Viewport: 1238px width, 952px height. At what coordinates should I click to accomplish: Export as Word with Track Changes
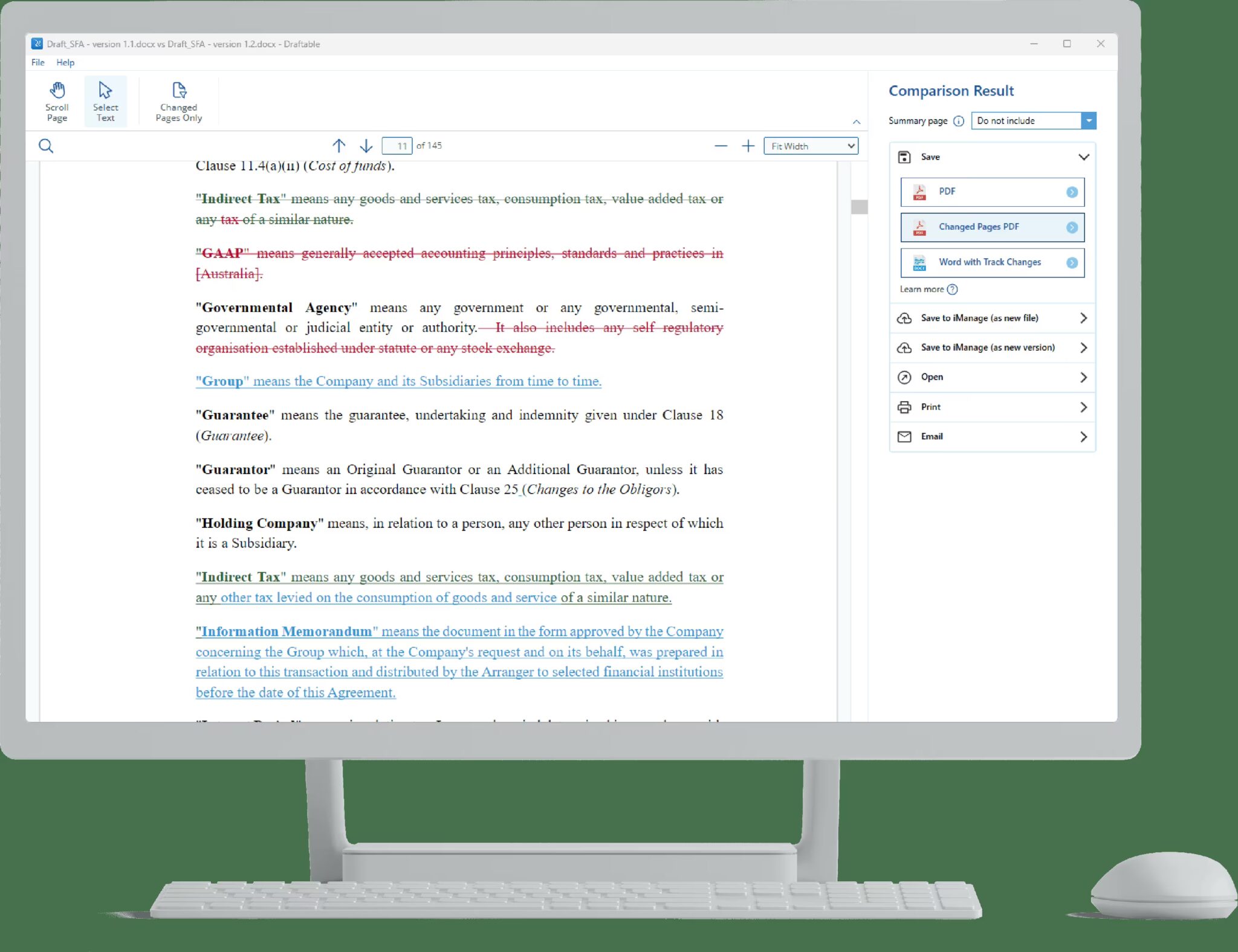pyautogui.click(x=992, y=262)
